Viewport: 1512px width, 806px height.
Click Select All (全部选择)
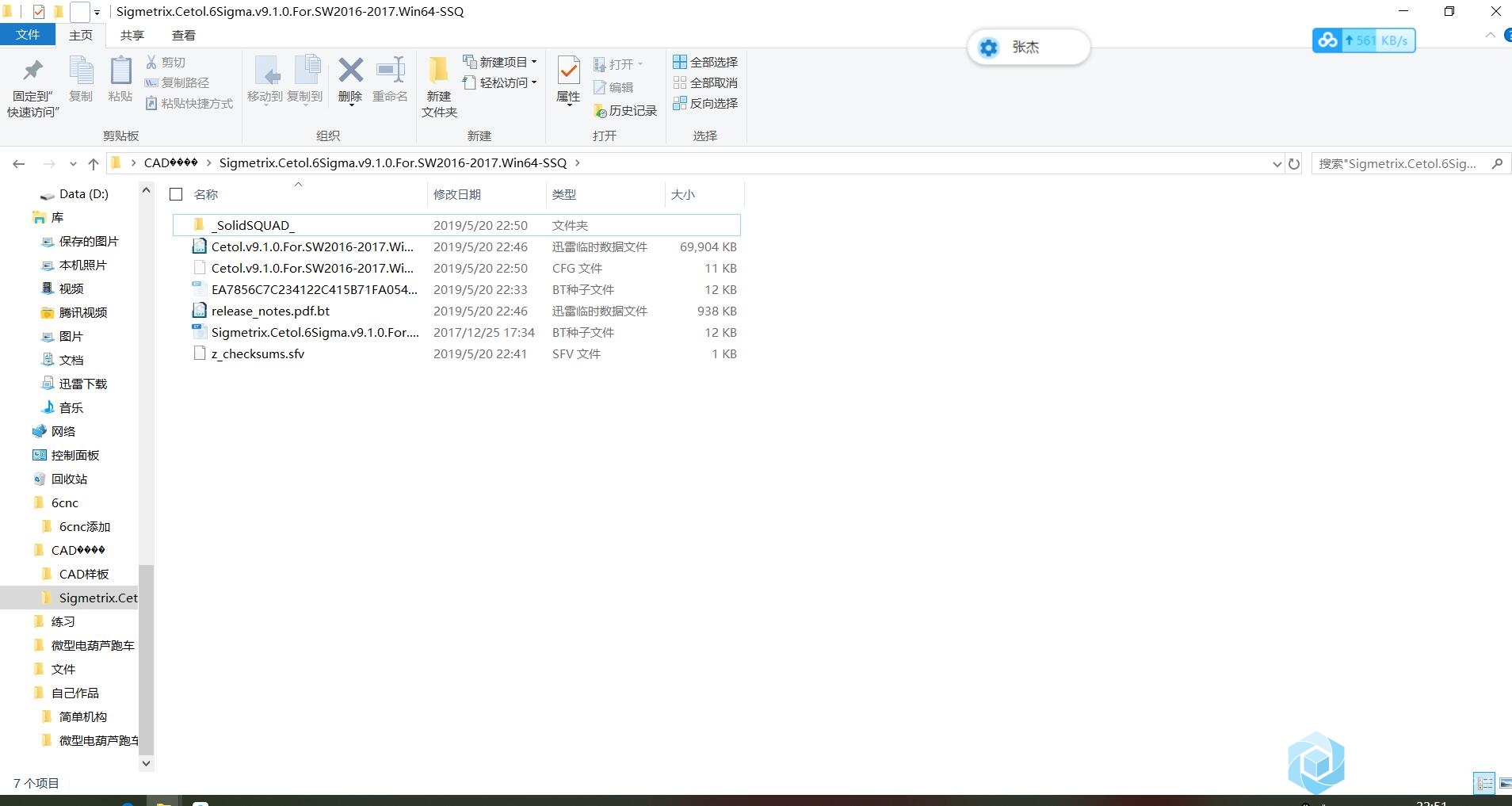(x=705, y=62)
